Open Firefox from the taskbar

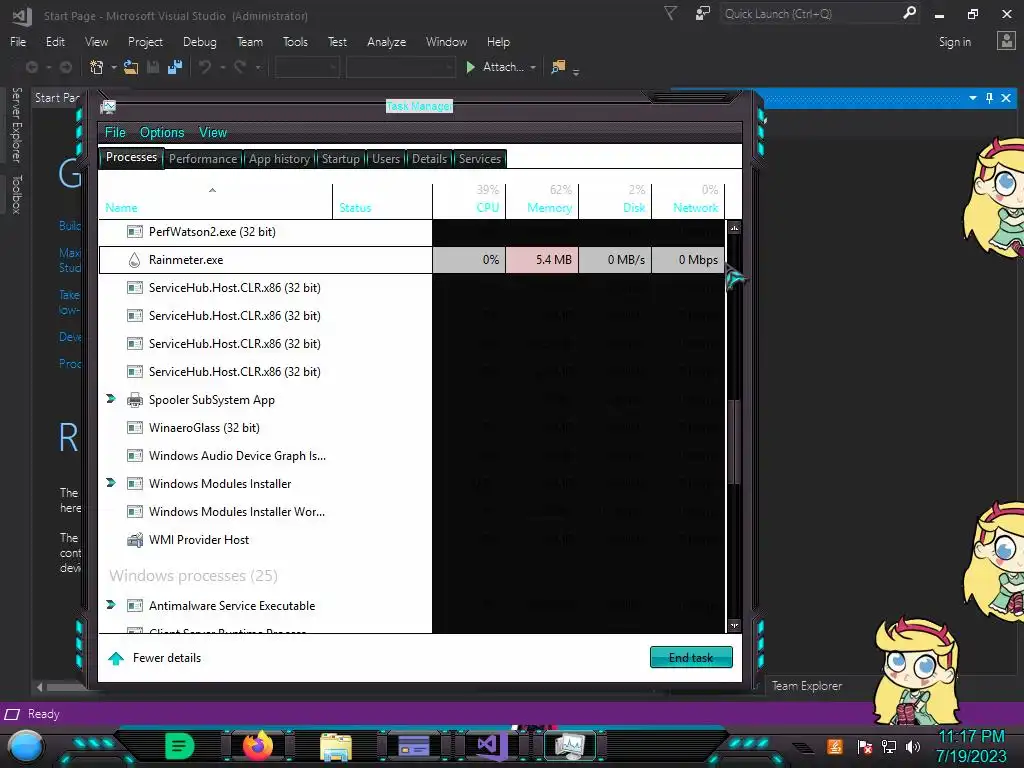[258, 745]
